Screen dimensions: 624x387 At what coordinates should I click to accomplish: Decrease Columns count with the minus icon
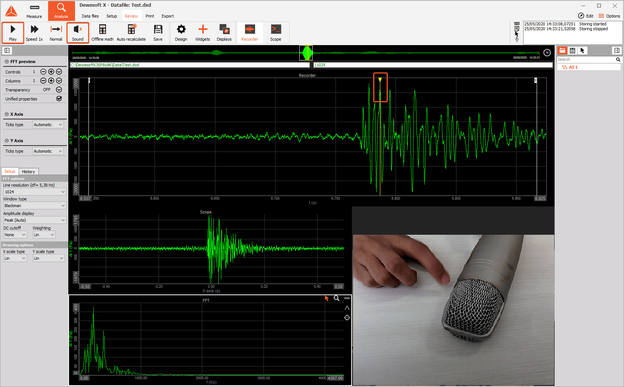[43, 81]
